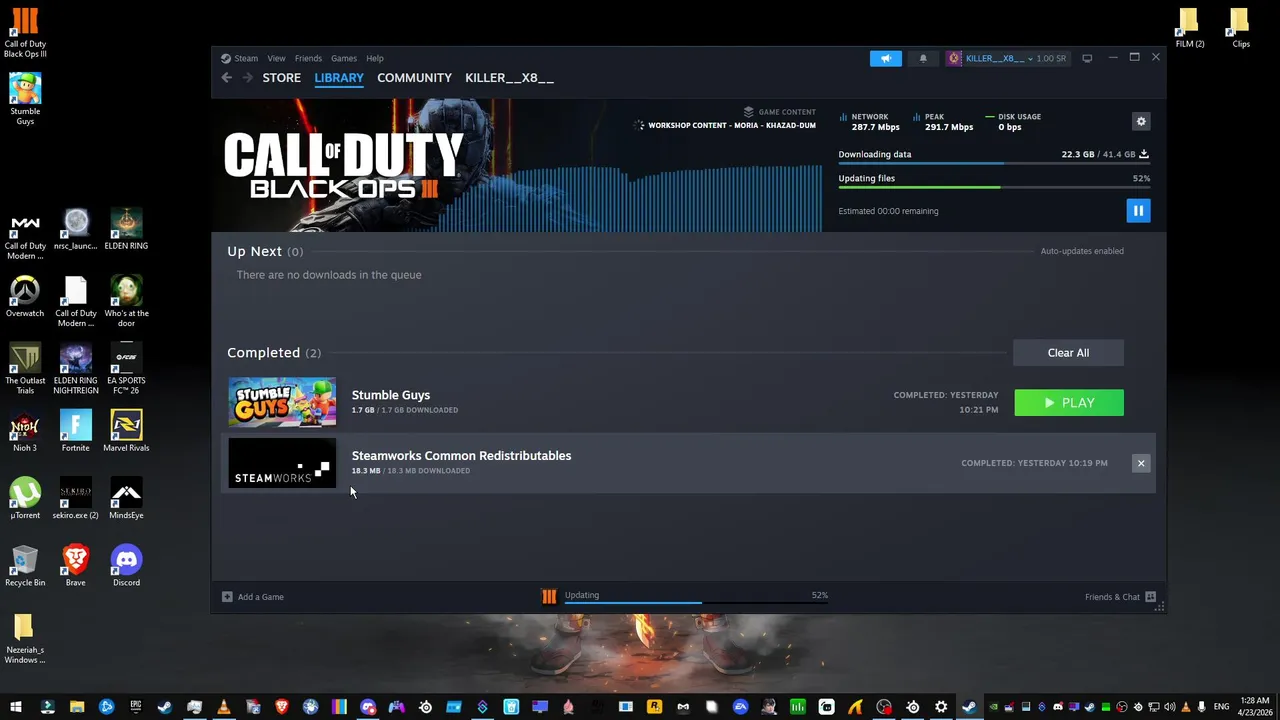Open downloads settings gear icon
The height and width of the screenshot is (720, 1280).
1141,121
